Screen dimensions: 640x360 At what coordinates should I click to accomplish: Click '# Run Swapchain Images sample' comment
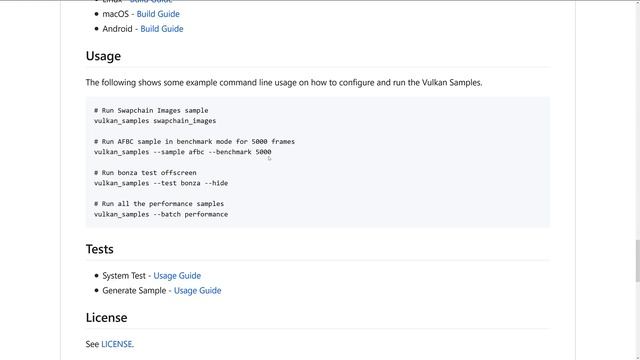tap(151, 111)
